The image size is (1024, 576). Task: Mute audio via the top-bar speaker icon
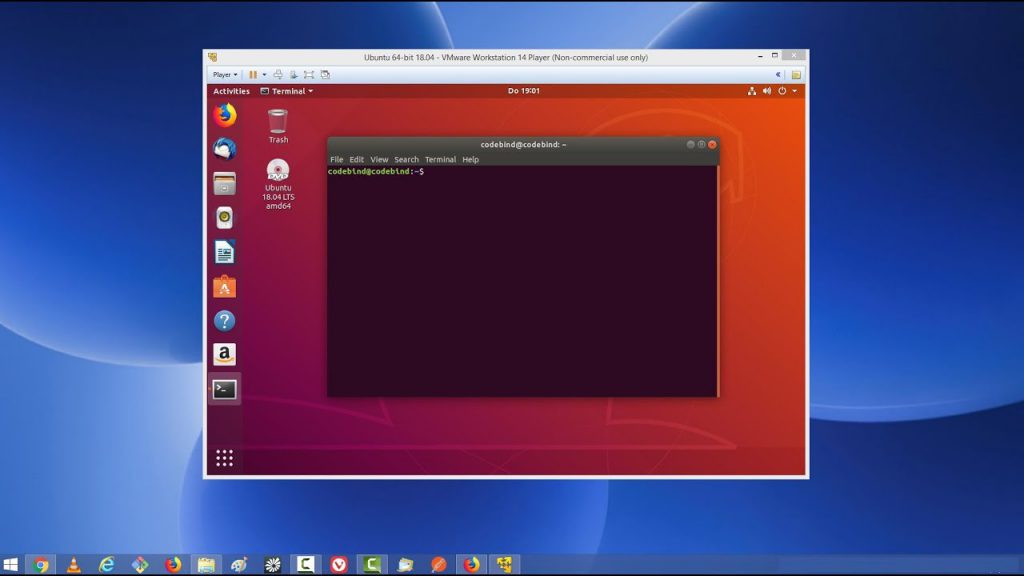(x=766, y=90)
